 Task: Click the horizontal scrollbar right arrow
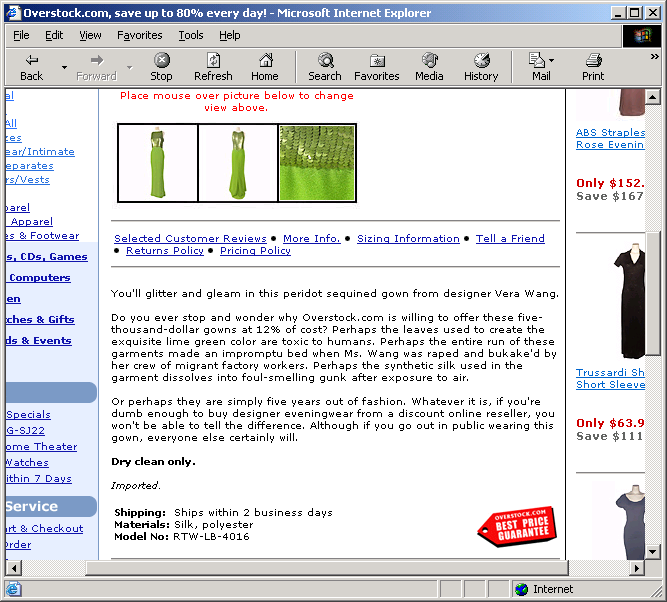637,568
